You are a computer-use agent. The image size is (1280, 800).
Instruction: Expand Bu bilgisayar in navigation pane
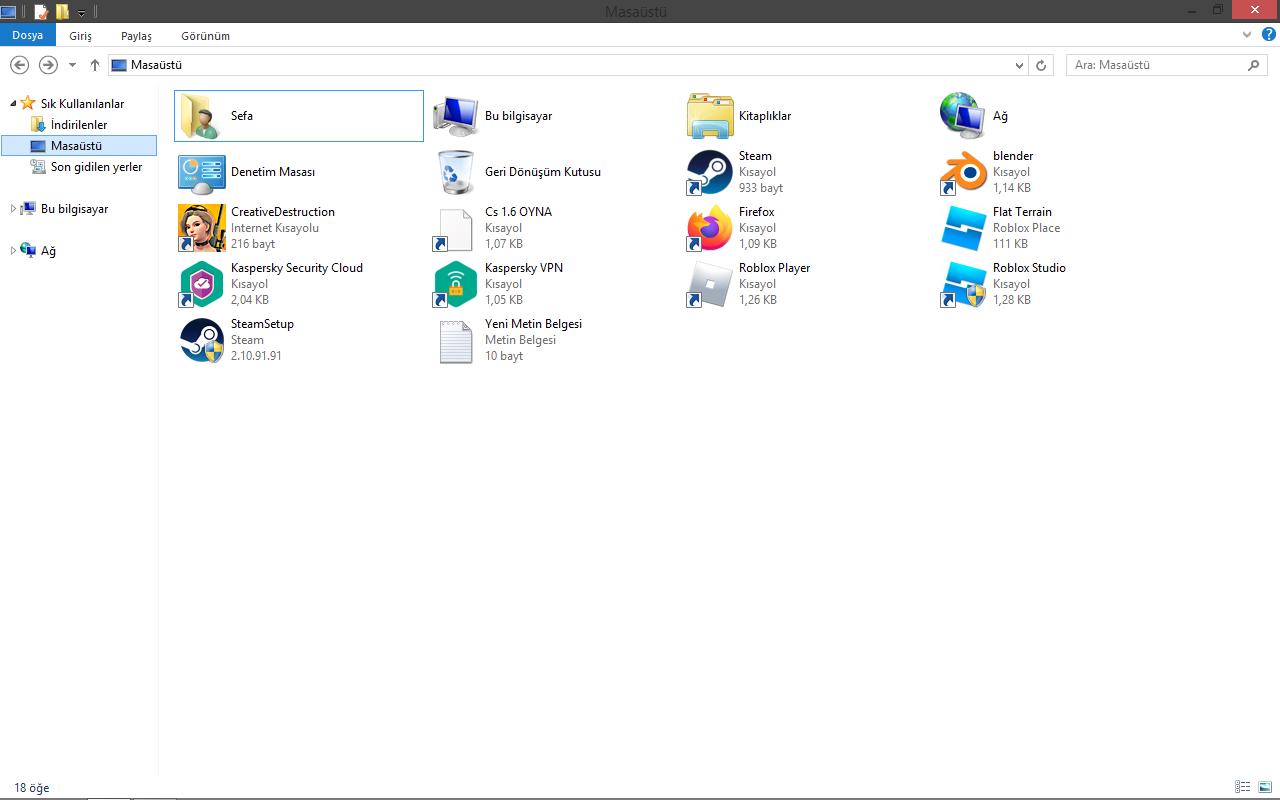coord(13,209)
